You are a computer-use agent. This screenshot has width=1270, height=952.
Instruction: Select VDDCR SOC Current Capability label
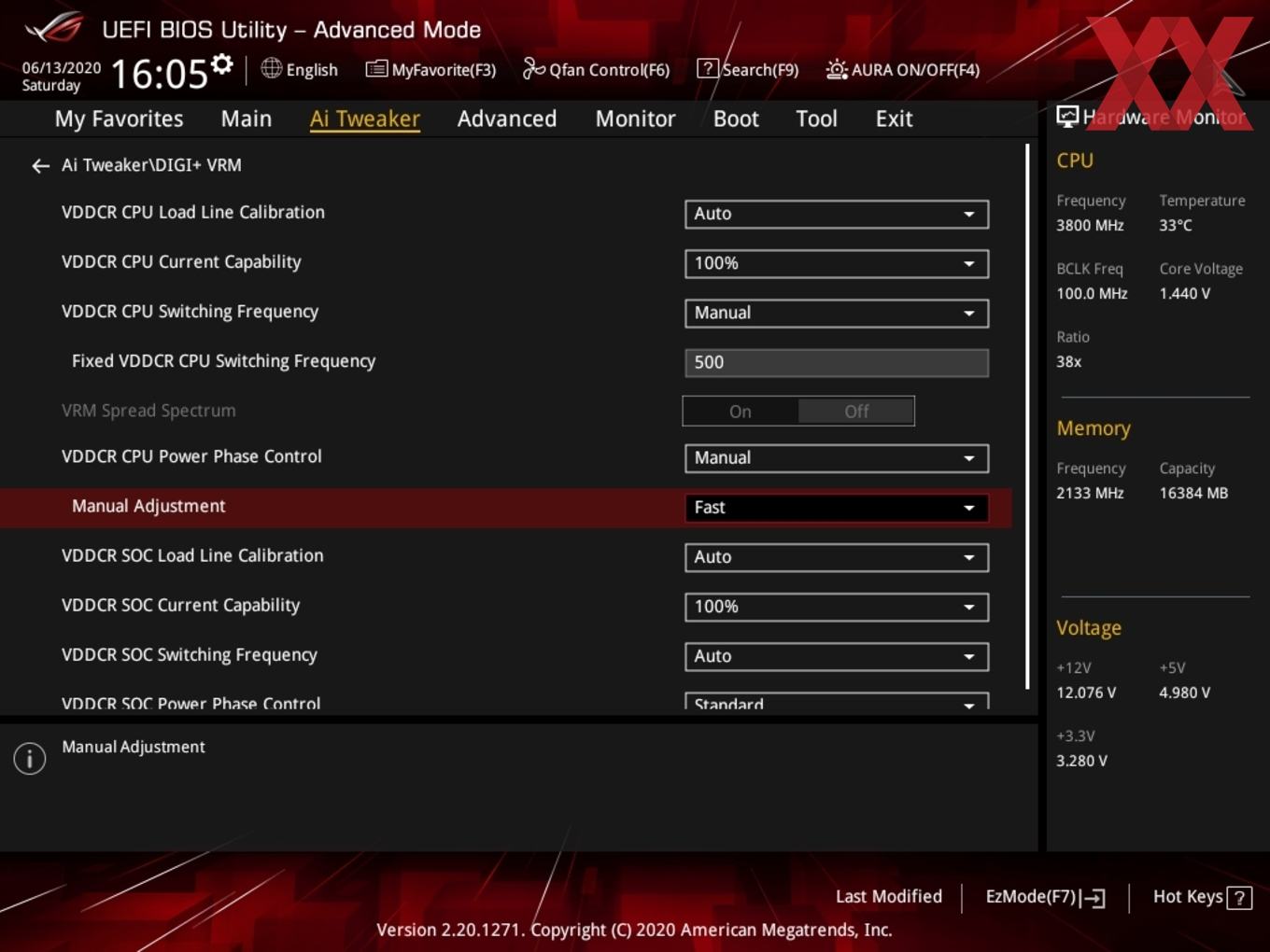(180, 605)
